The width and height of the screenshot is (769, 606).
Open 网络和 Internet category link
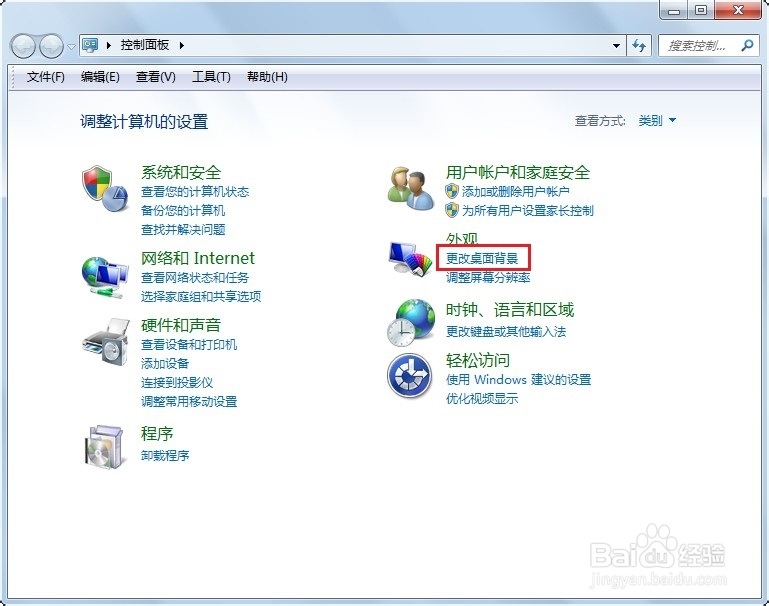[198, 258]
